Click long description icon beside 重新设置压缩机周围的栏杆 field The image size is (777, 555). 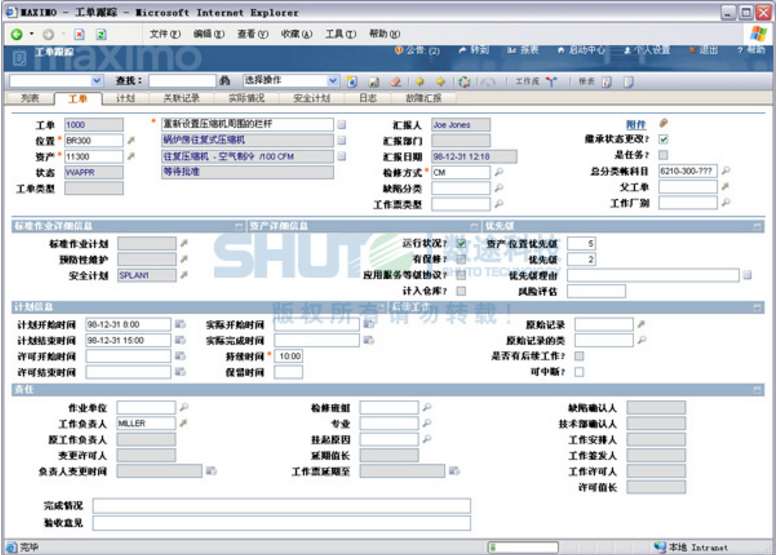341,125
